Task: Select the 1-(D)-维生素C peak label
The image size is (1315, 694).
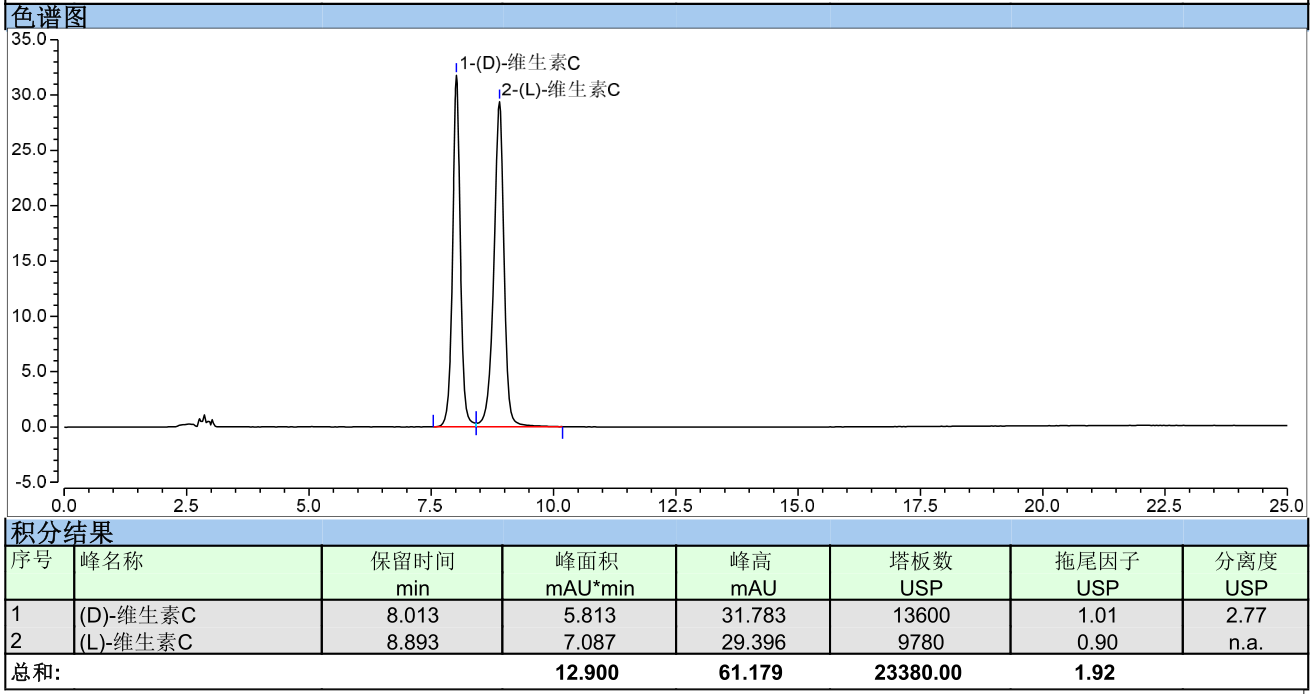Action: (x=519, y=64)
